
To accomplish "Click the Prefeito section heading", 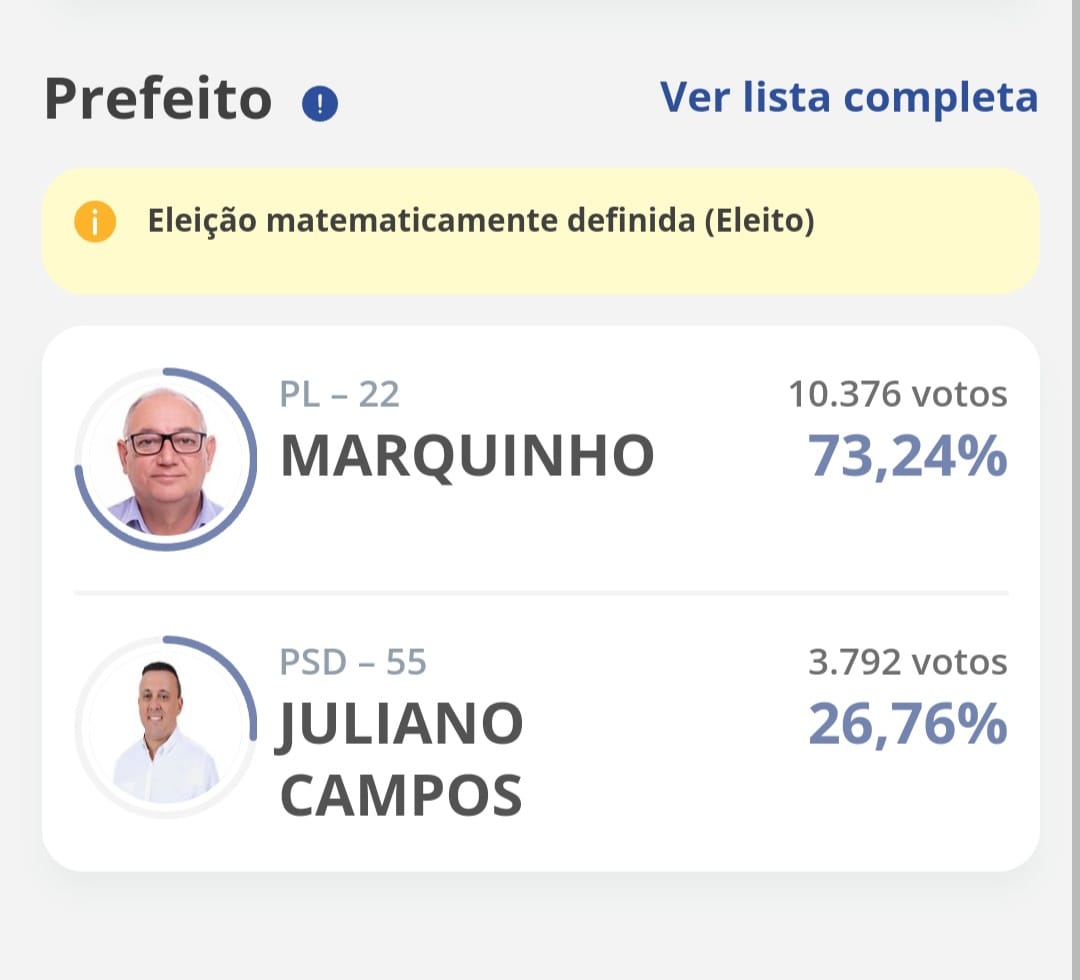I will 158,100.
